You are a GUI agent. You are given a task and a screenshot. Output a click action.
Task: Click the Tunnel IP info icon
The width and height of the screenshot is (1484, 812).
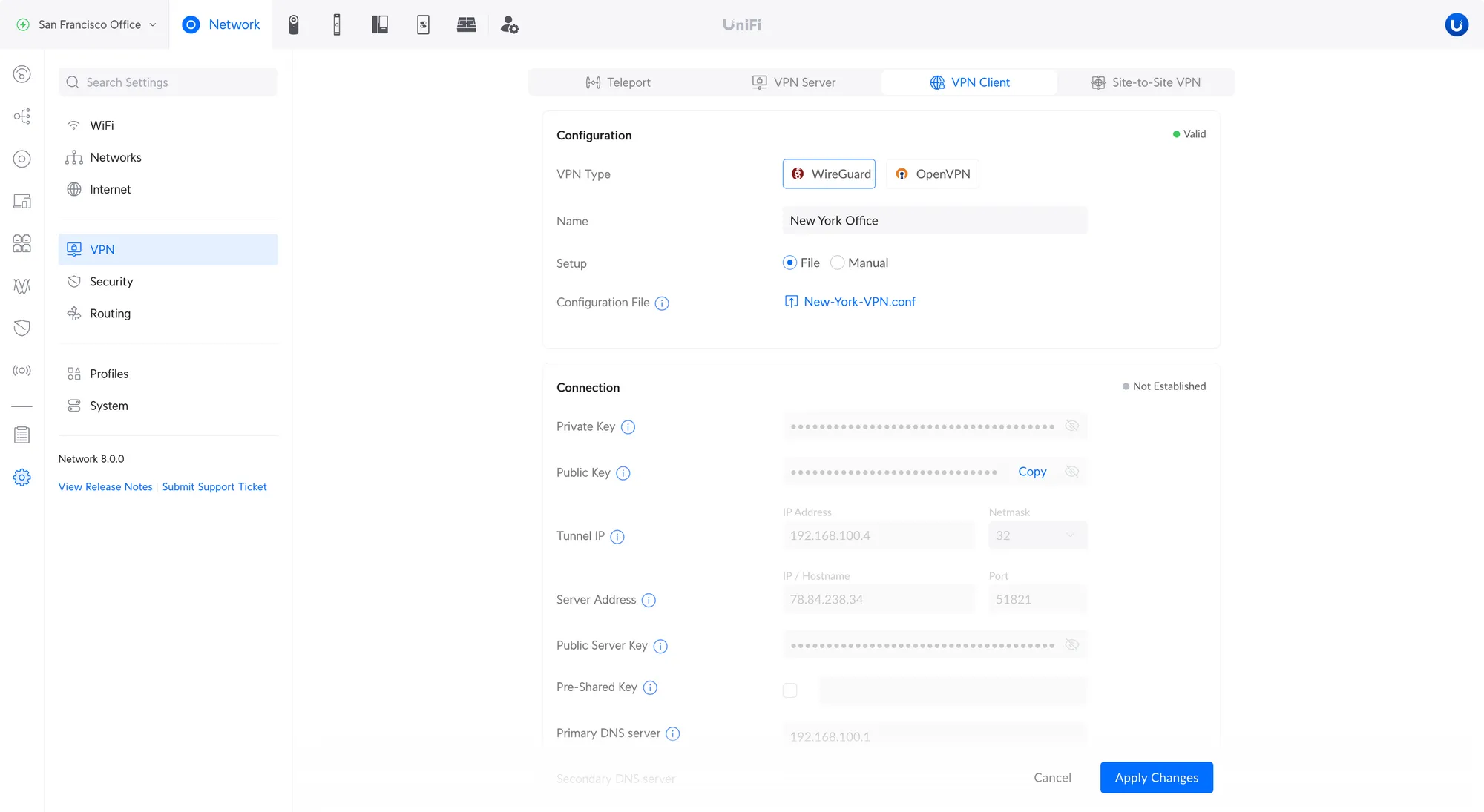617,537
